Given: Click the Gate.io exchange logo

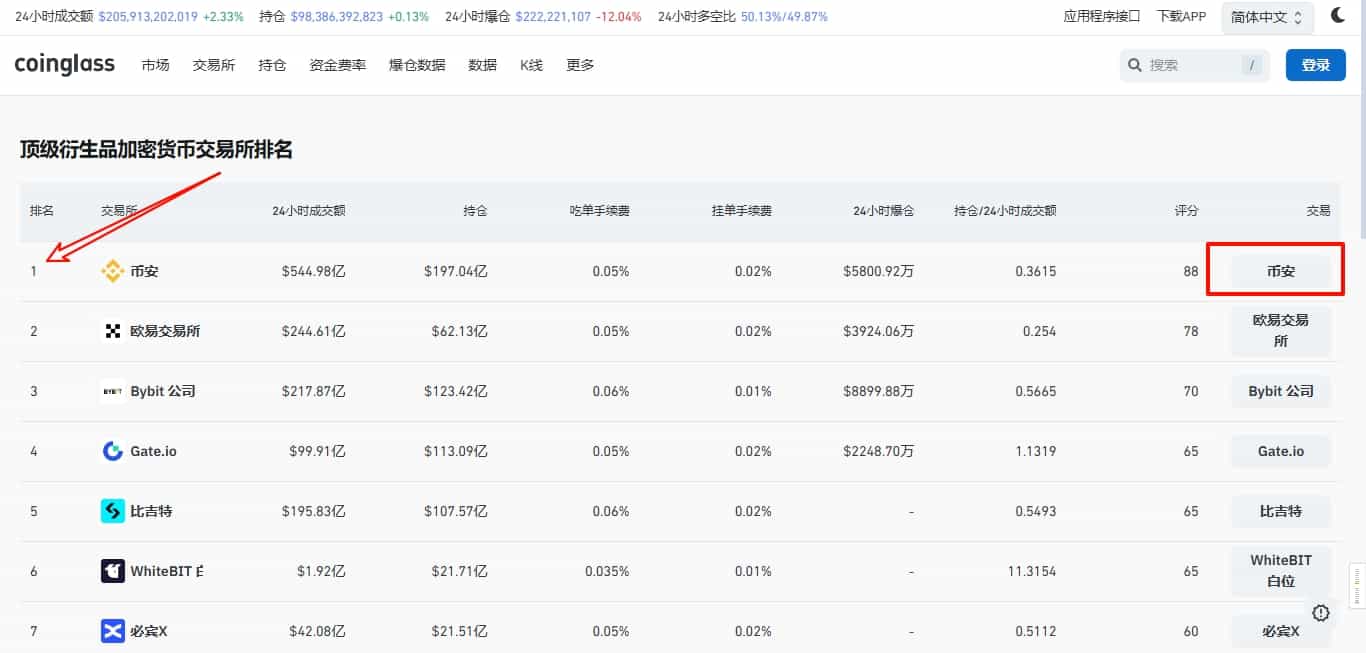Looking at the screenshot, I should (112, 450).
